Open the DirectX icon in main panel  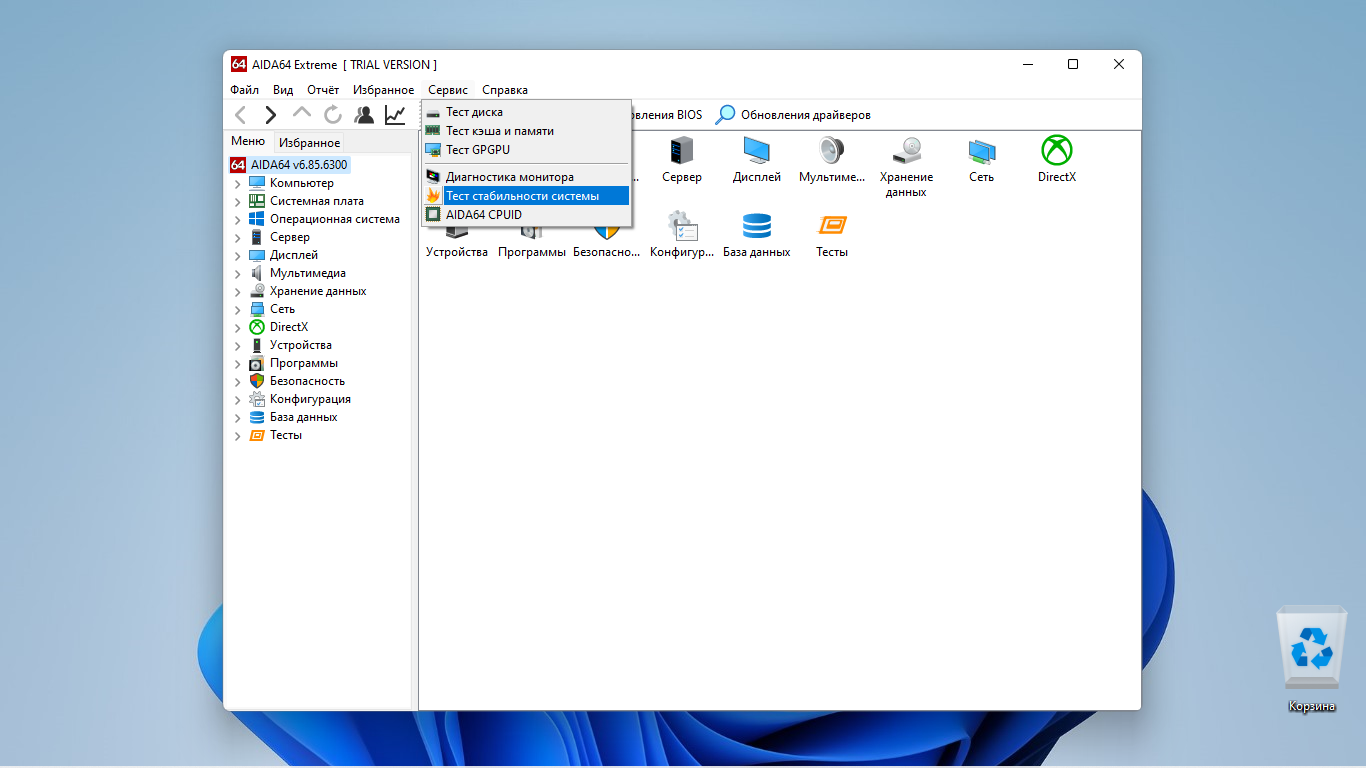1056,151
